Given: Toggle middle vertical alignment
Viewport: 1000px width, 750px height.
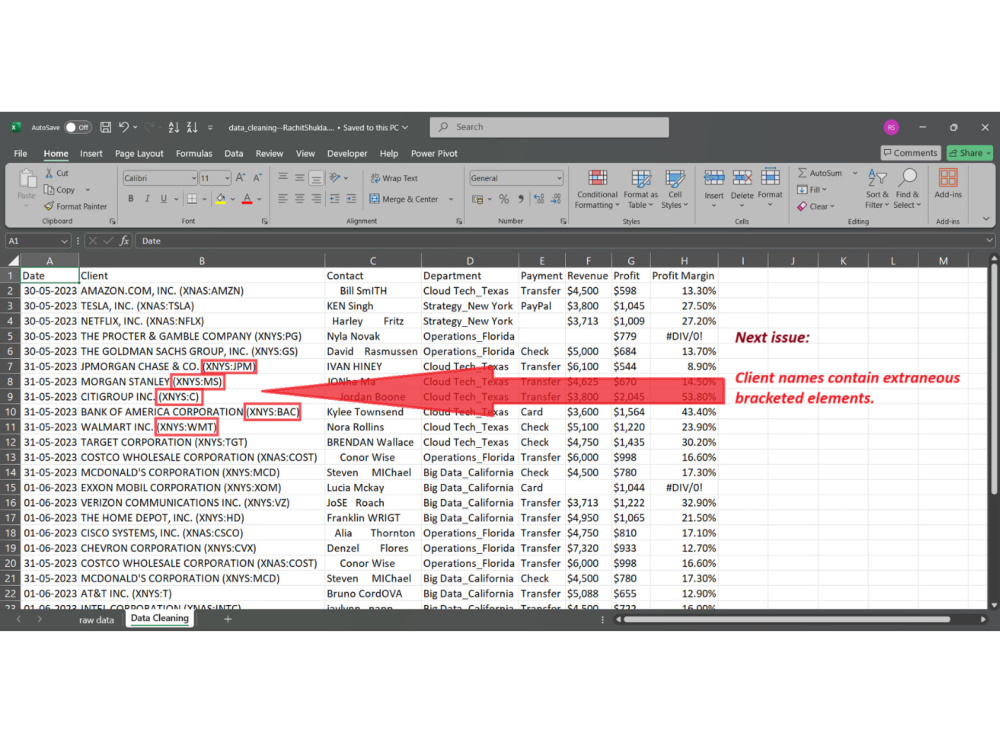Looking at the screenshot, I should [299, 178].
